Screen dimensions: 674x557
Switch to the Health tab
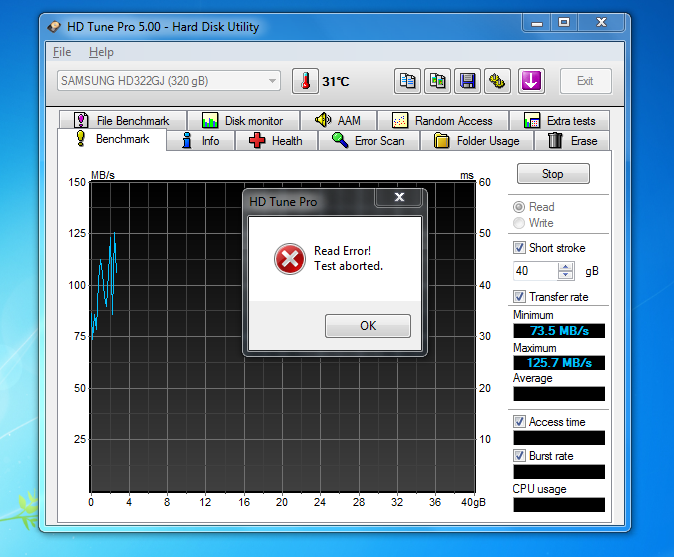[276, 141]
